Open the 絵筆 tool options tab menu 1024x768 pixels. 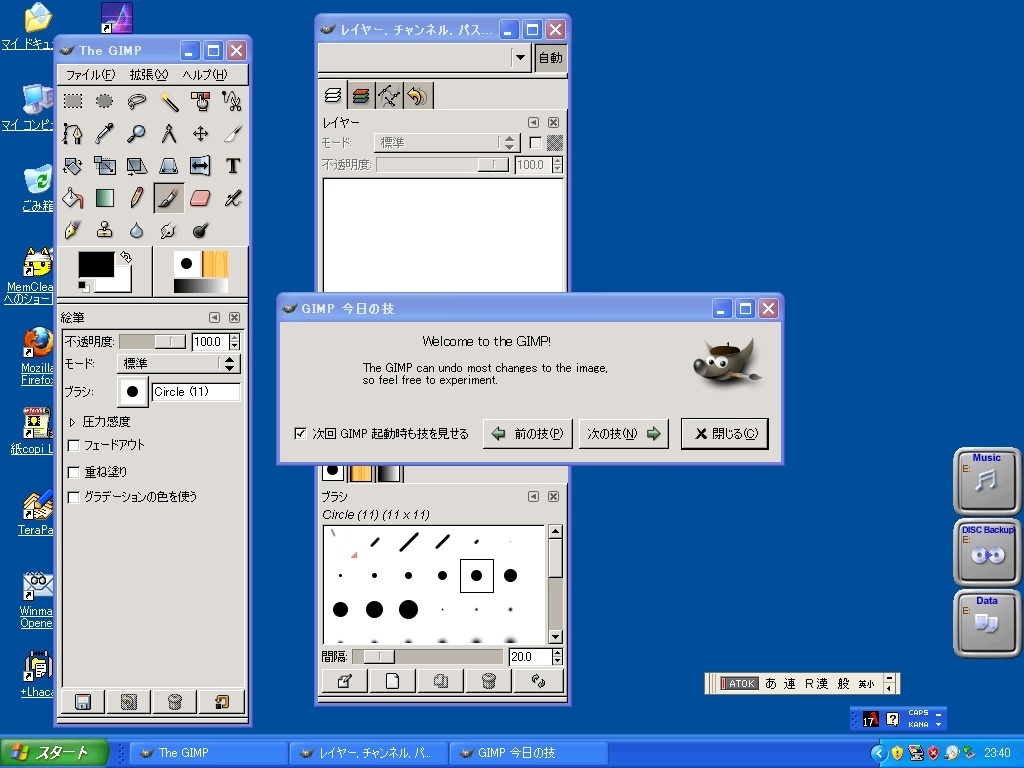pos(214,317)
